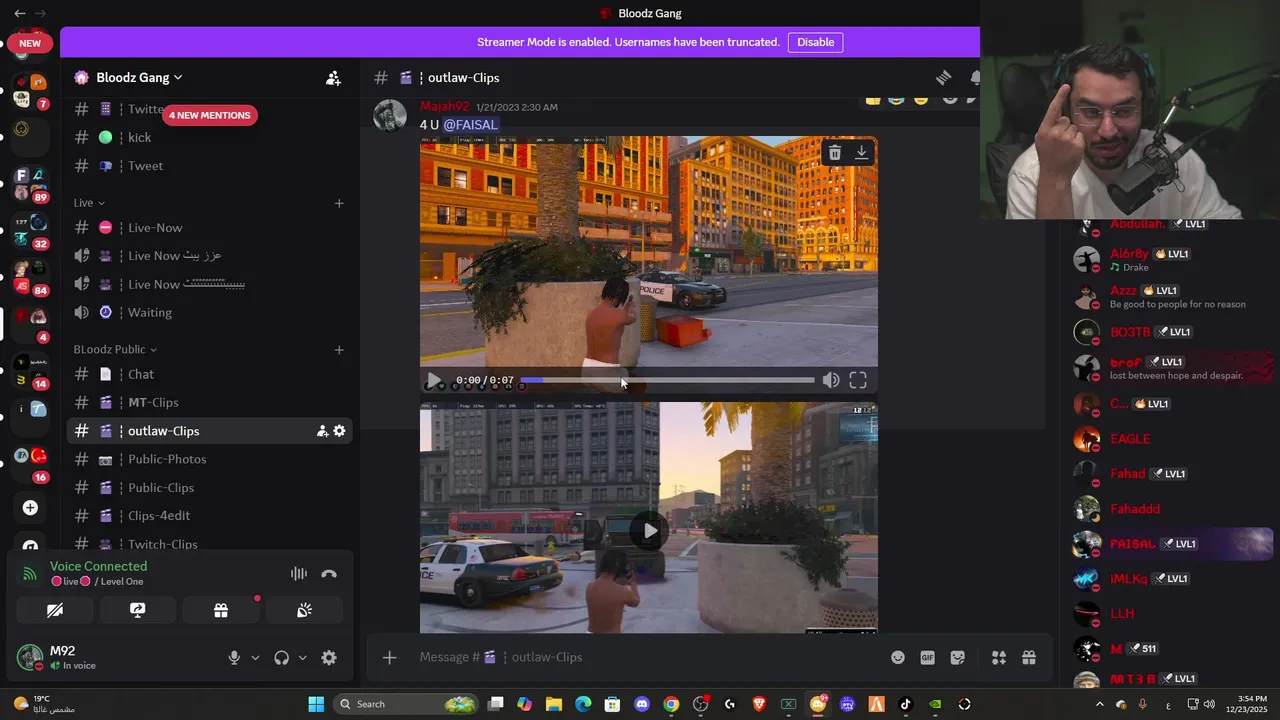Collapse the Live category
Image resolution: width=1280 pixels, height=720 pixels.
click(x=89, y=203)
